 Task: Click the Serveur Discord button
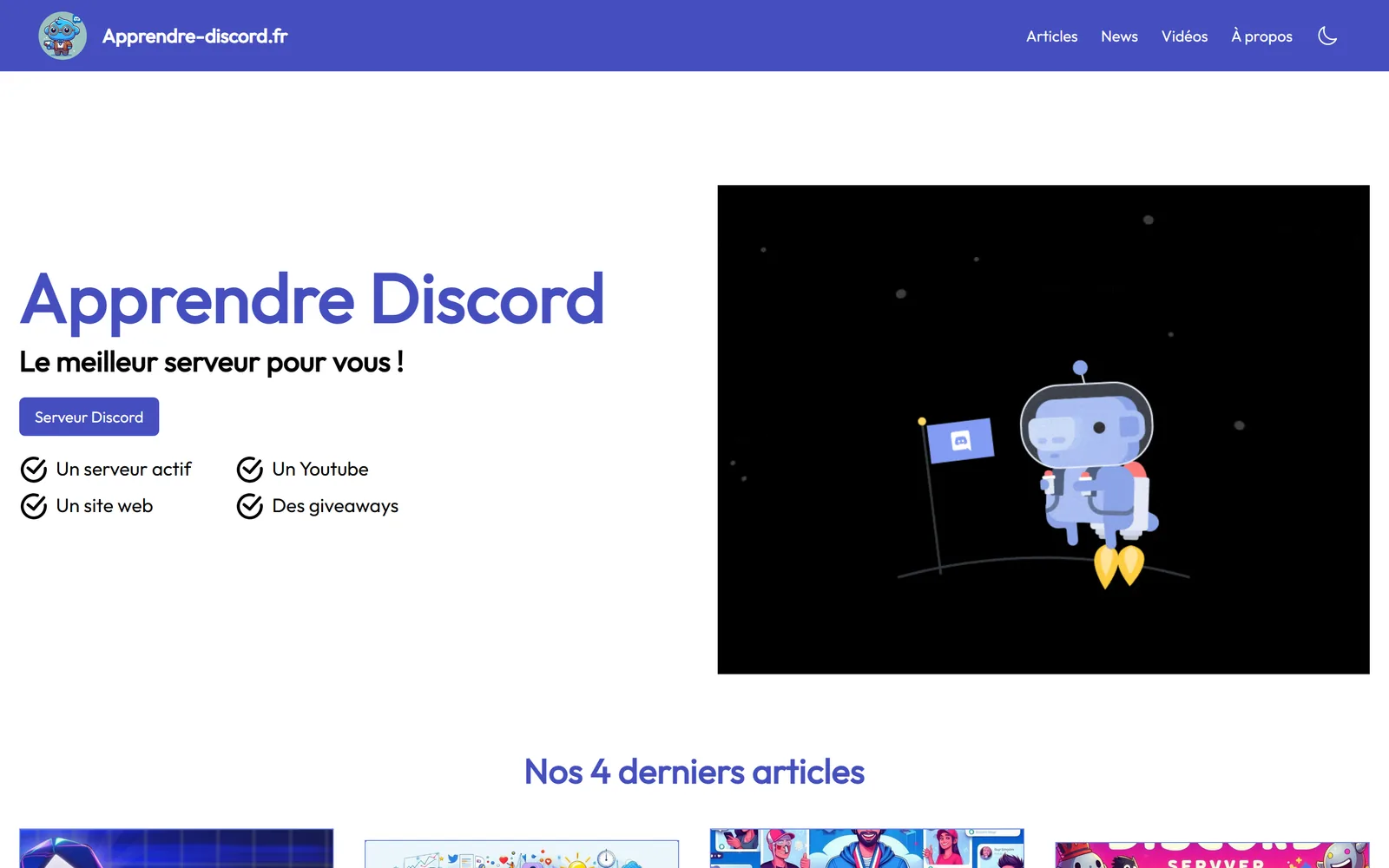pyautogui.click(x=89, y=417)
